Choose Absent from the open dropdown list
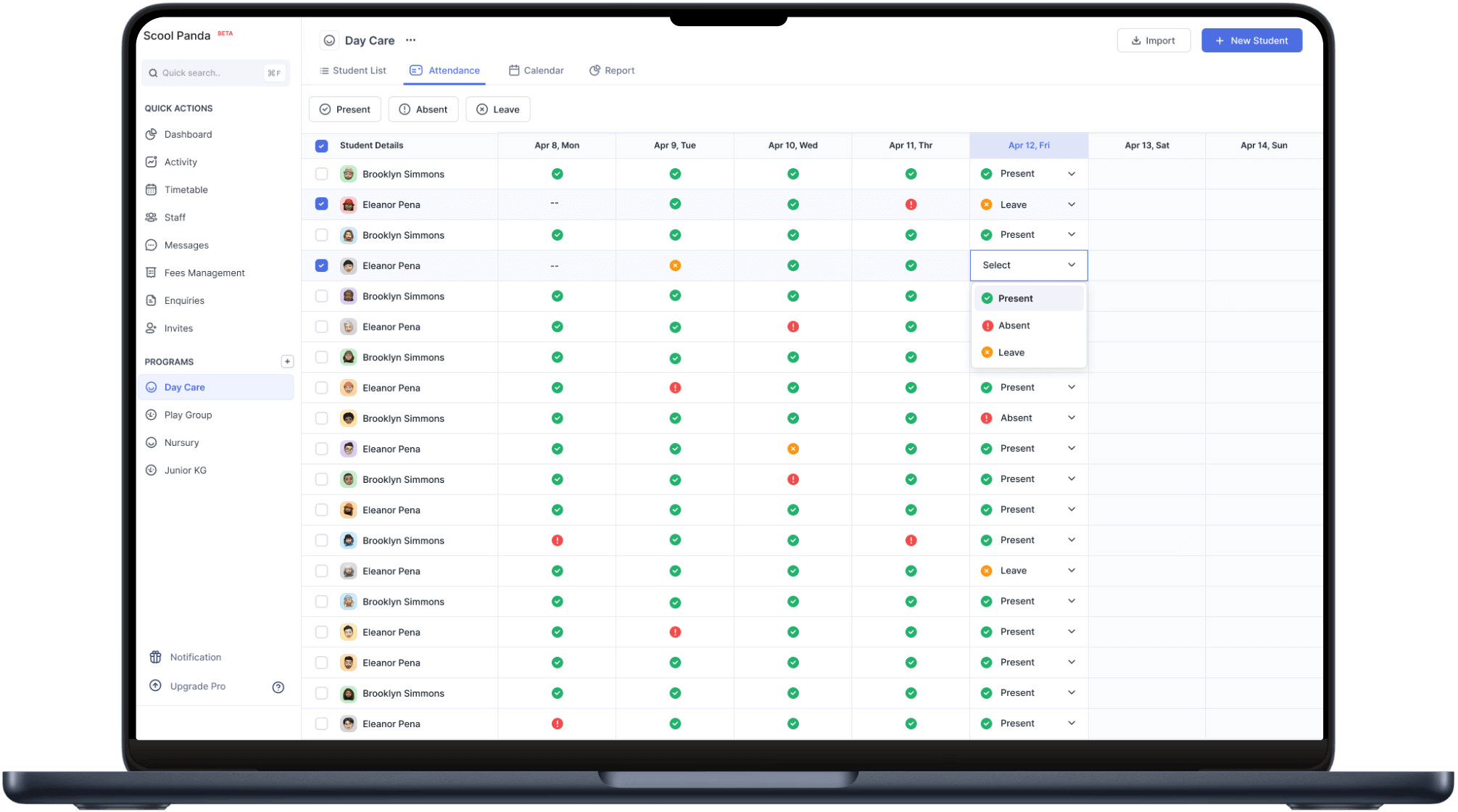 (x=1014, y=326)
